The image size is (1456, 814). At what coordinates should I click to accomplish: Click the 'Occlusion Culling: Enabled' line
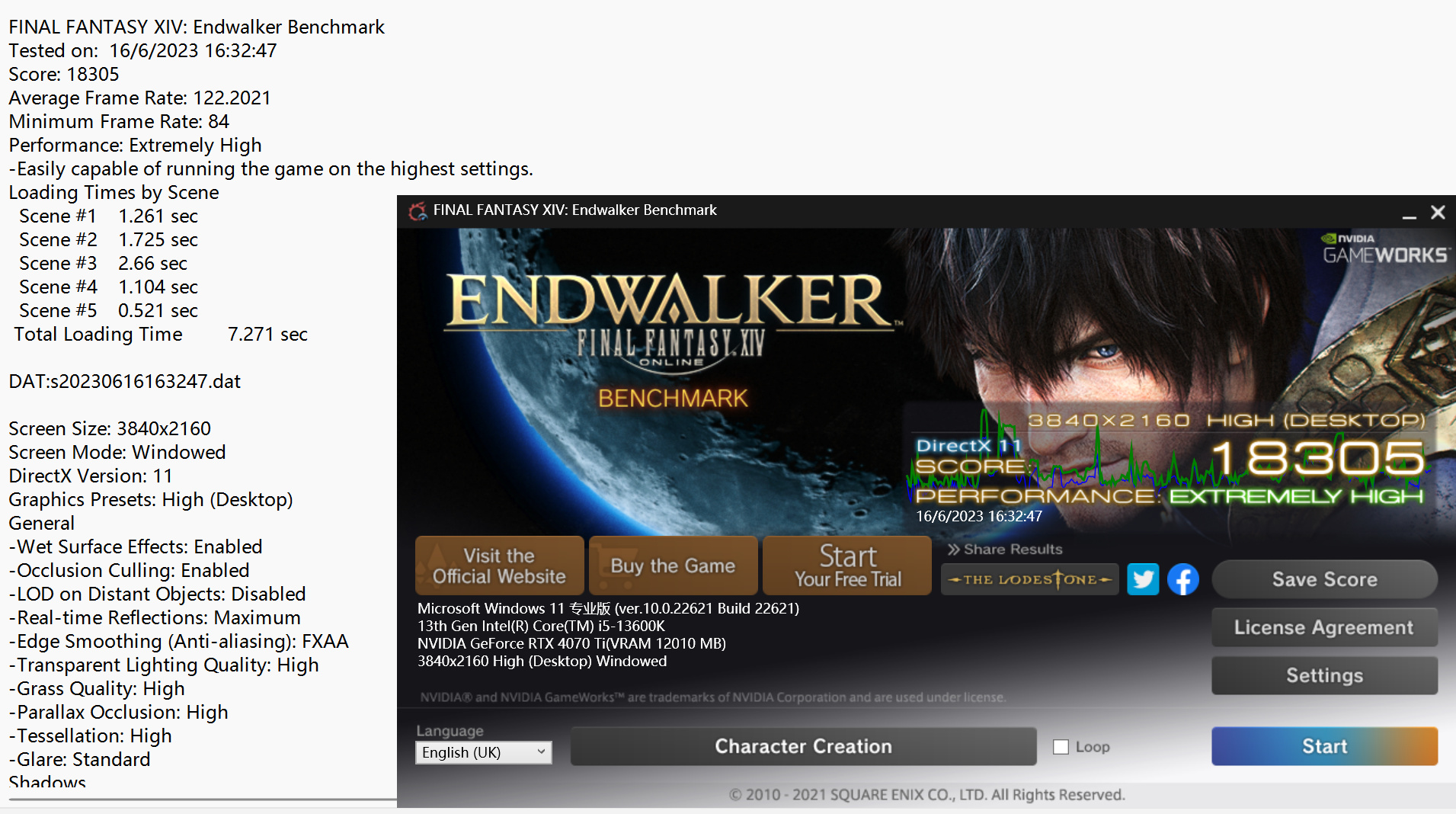(130, 571)
